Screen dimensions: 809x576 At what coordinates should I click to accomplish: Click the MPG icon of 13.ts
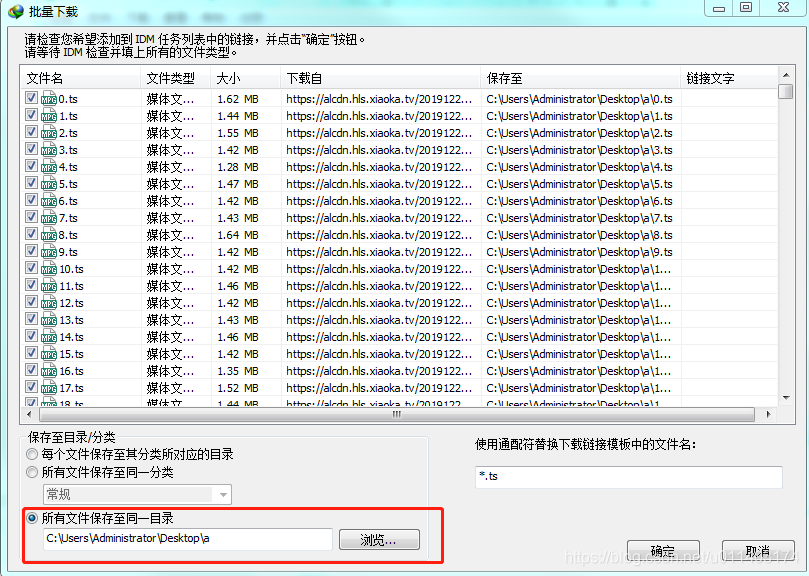pos(49,321)
